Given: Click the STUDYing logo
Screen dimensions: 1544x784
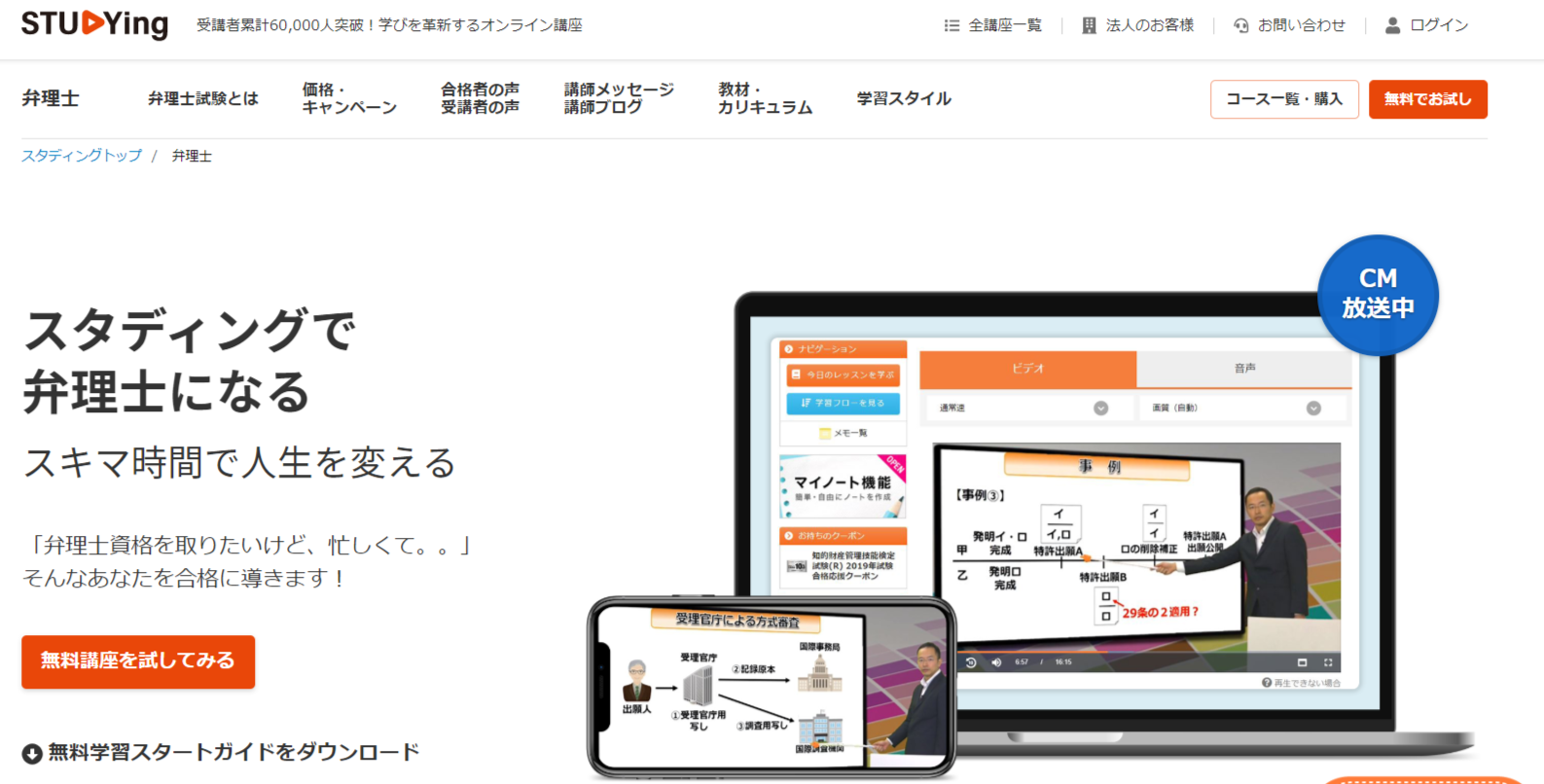Looking at the screenshot, I should click(94, 23).
